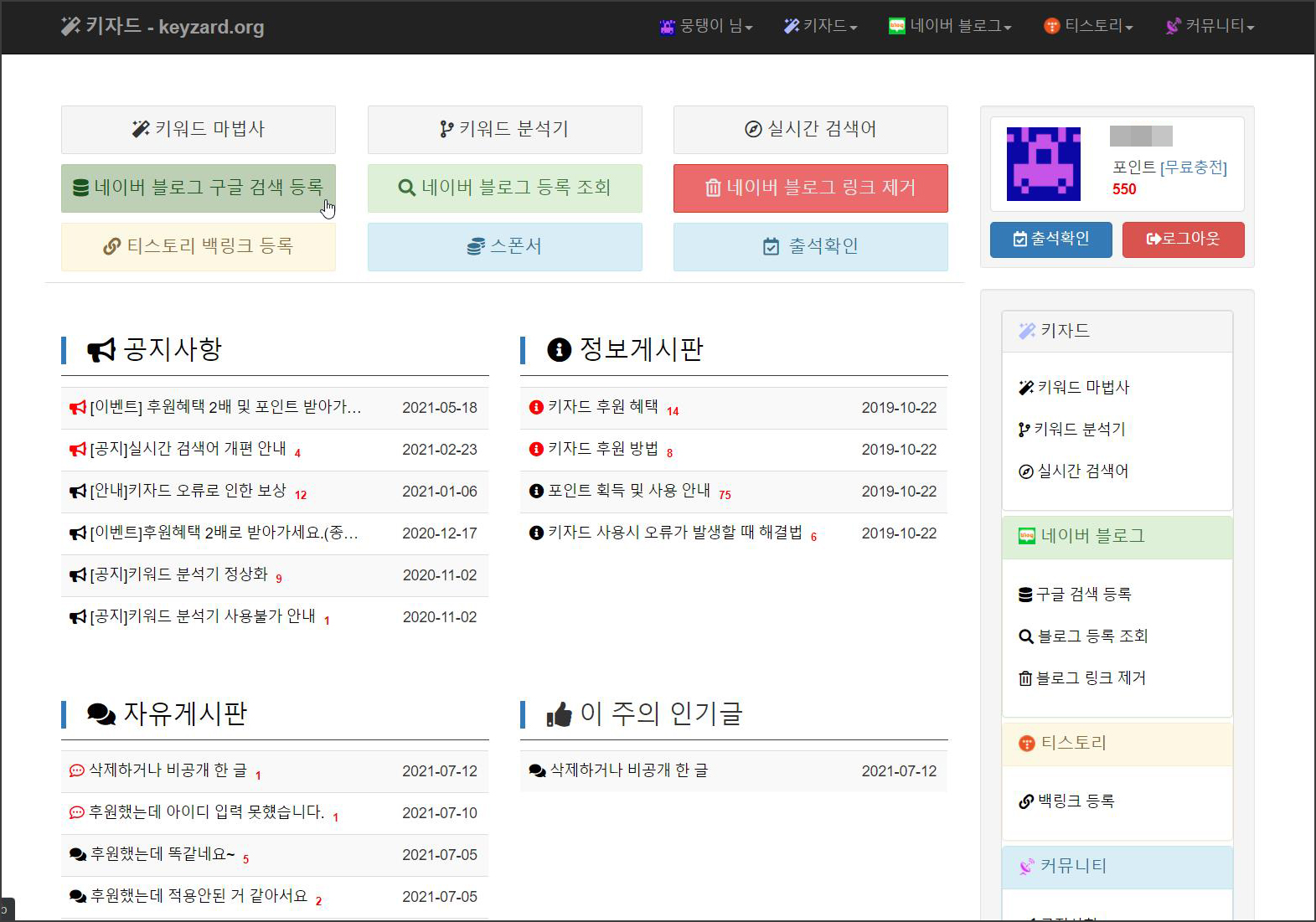Click the red 네이버 블로그 링크 제거 button
Image resolution: width=1316 pixels, height=922 pixels.
click(811, 188)
